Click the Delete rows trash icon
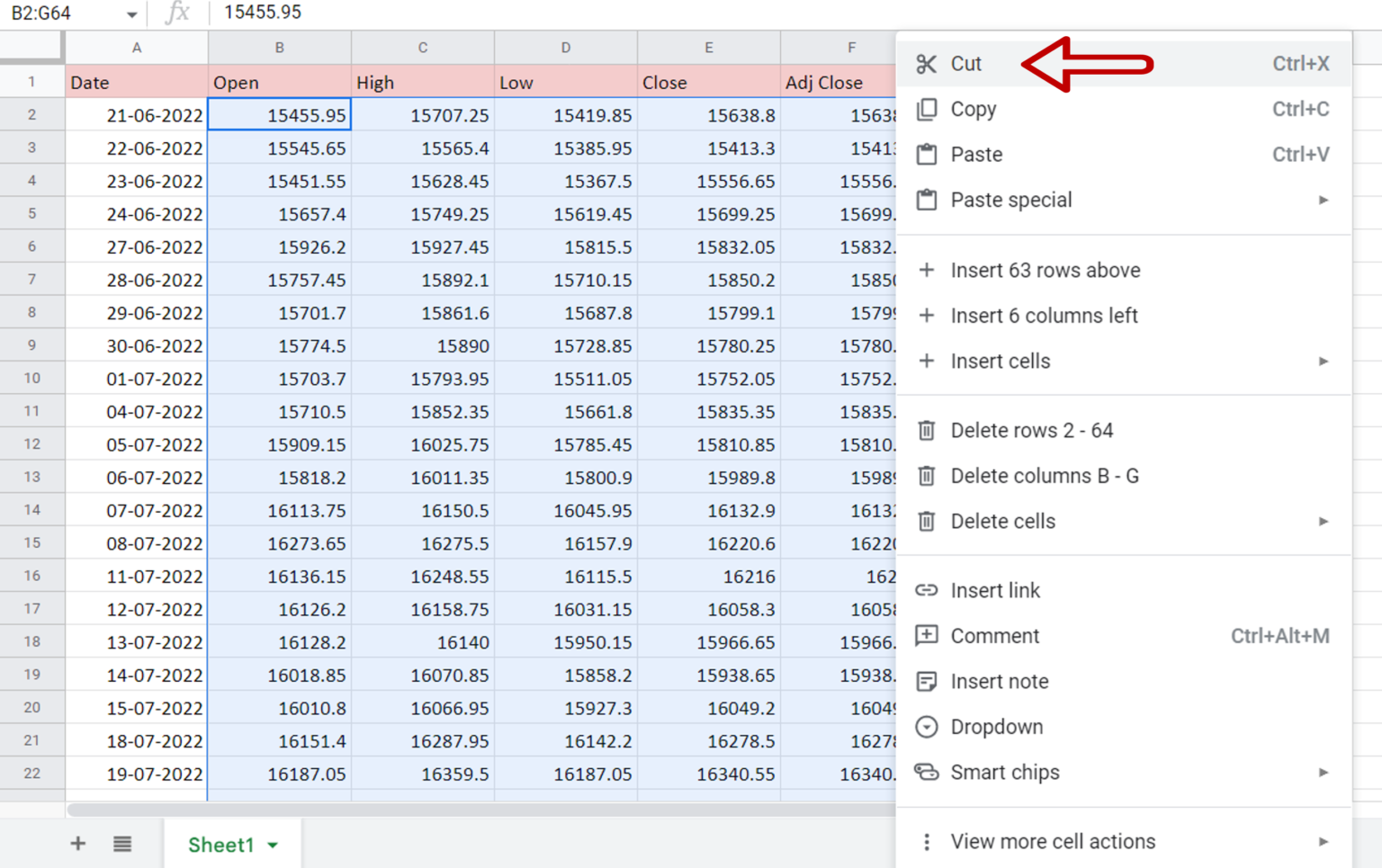 (x=927, y=430)
